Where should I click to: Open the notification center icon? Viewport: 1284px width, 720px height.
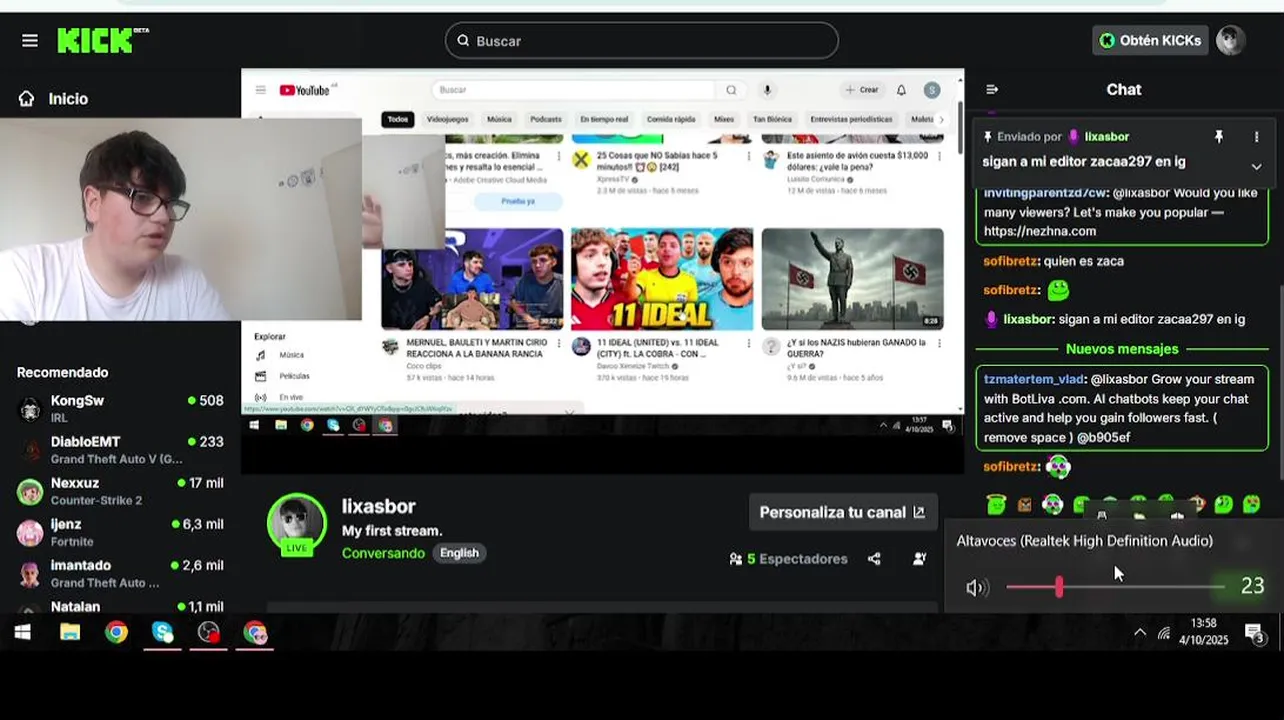(1255, 633)
